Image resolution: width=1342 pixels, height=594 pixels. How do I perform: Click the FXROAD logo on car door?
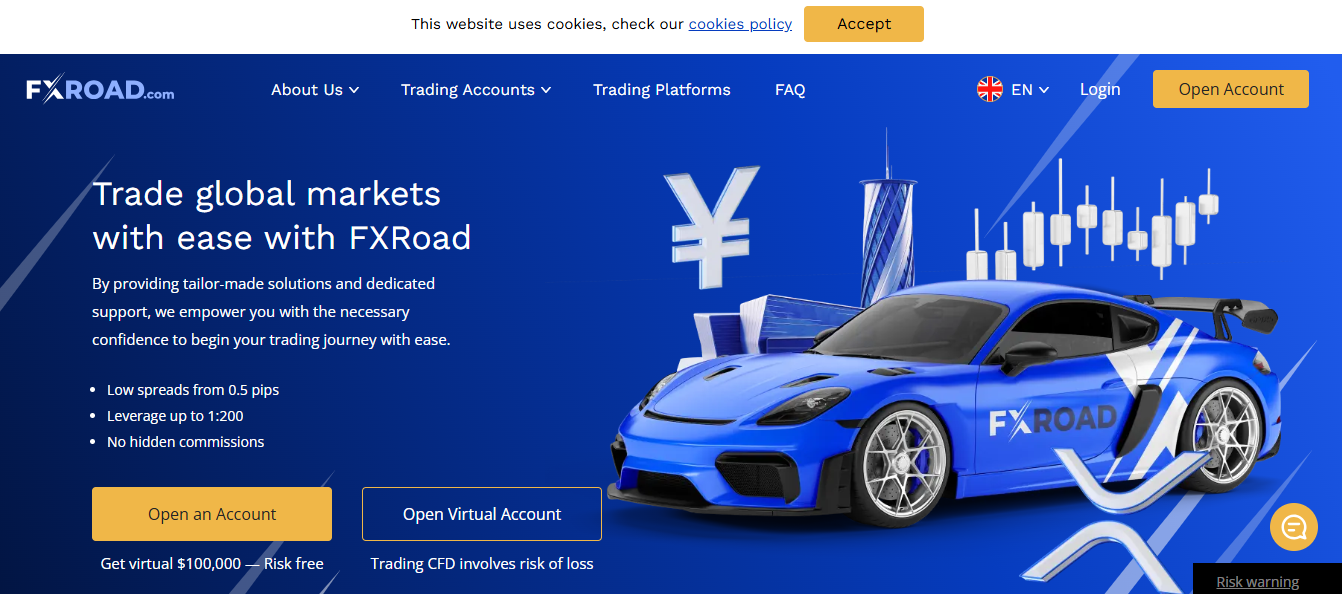coord(1053,420)
